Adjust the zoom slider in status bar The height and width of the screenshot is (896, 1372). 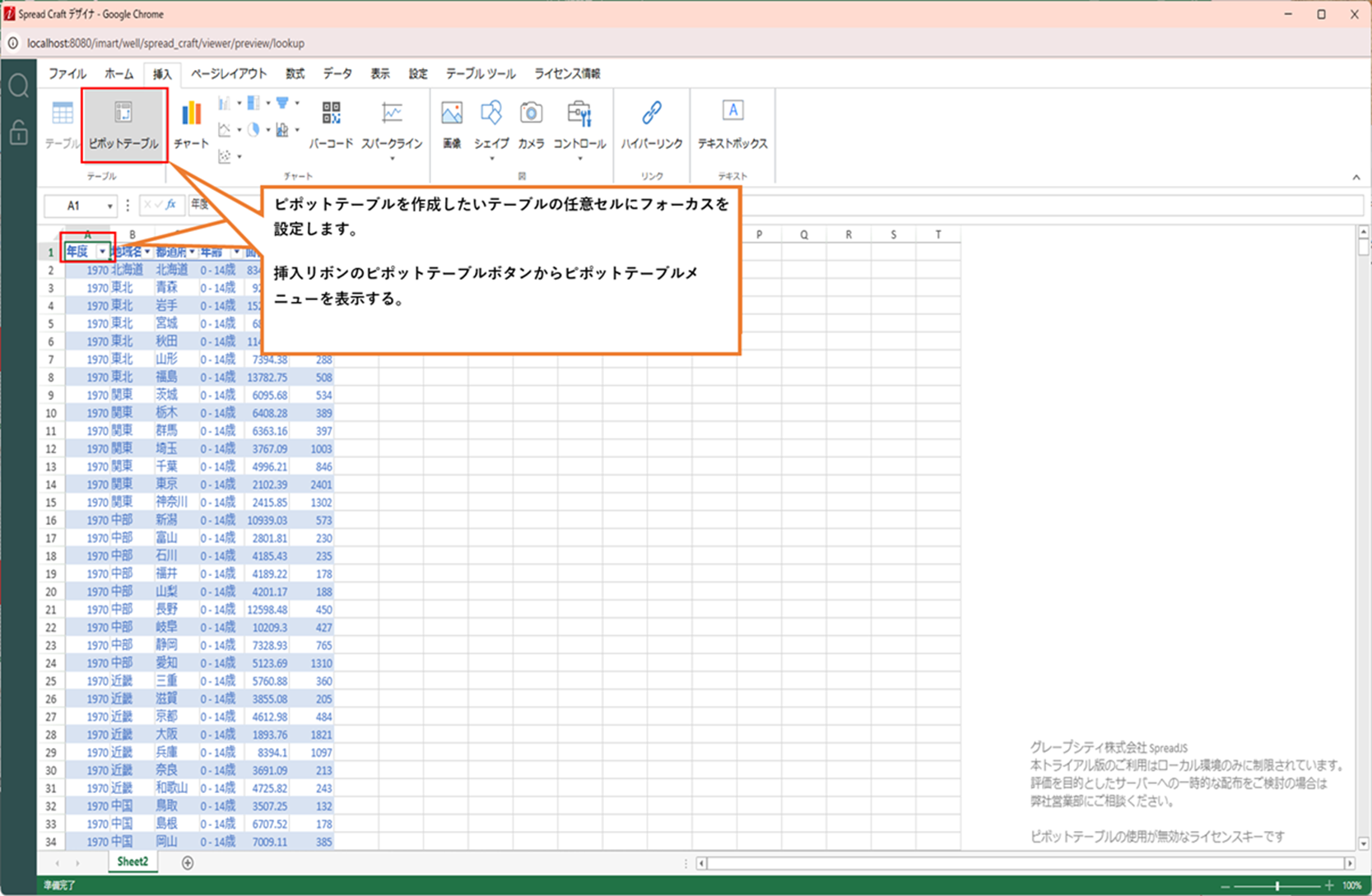click(1277, 886)
